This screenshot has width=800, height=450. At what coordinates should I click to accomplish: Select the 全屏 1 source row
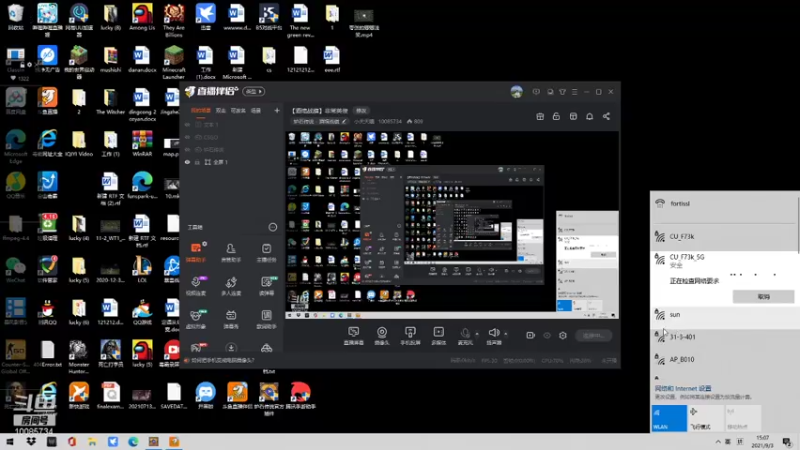click(232, 162)
